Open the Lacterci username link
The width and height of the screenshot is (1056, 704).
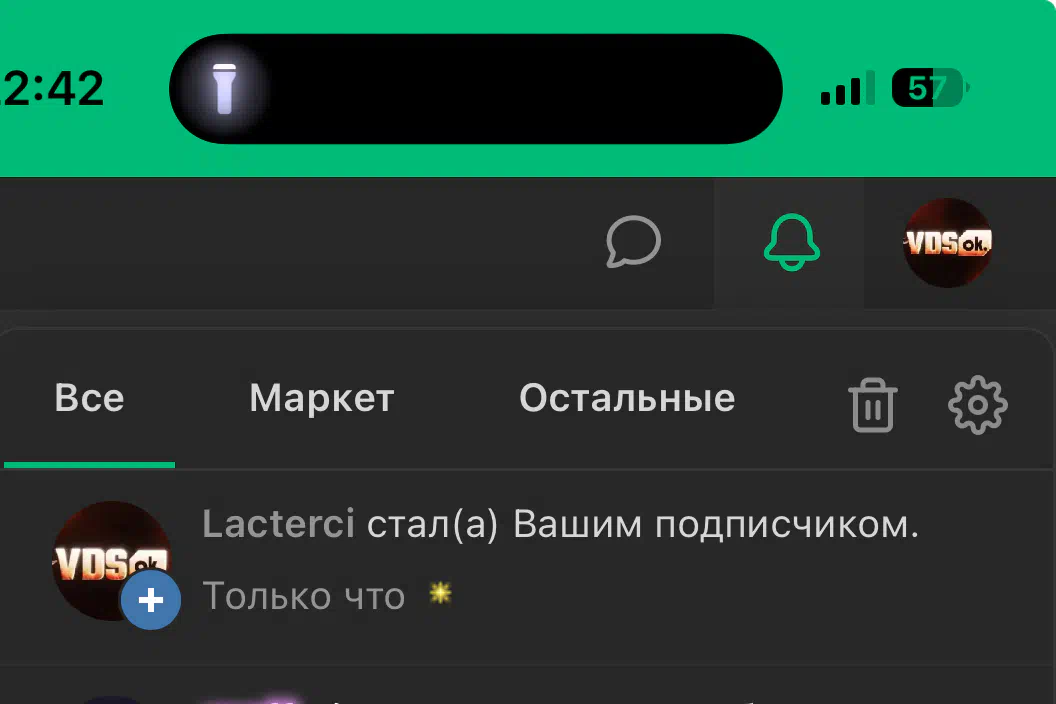(278, 523)
